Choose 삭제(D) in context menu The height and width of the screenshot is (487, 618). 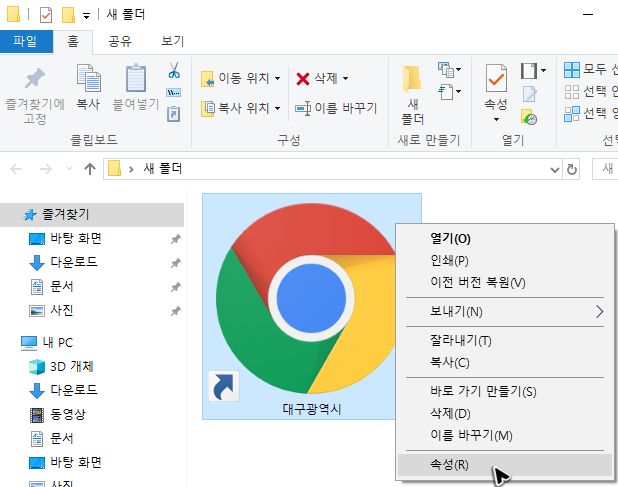point(505,414)
